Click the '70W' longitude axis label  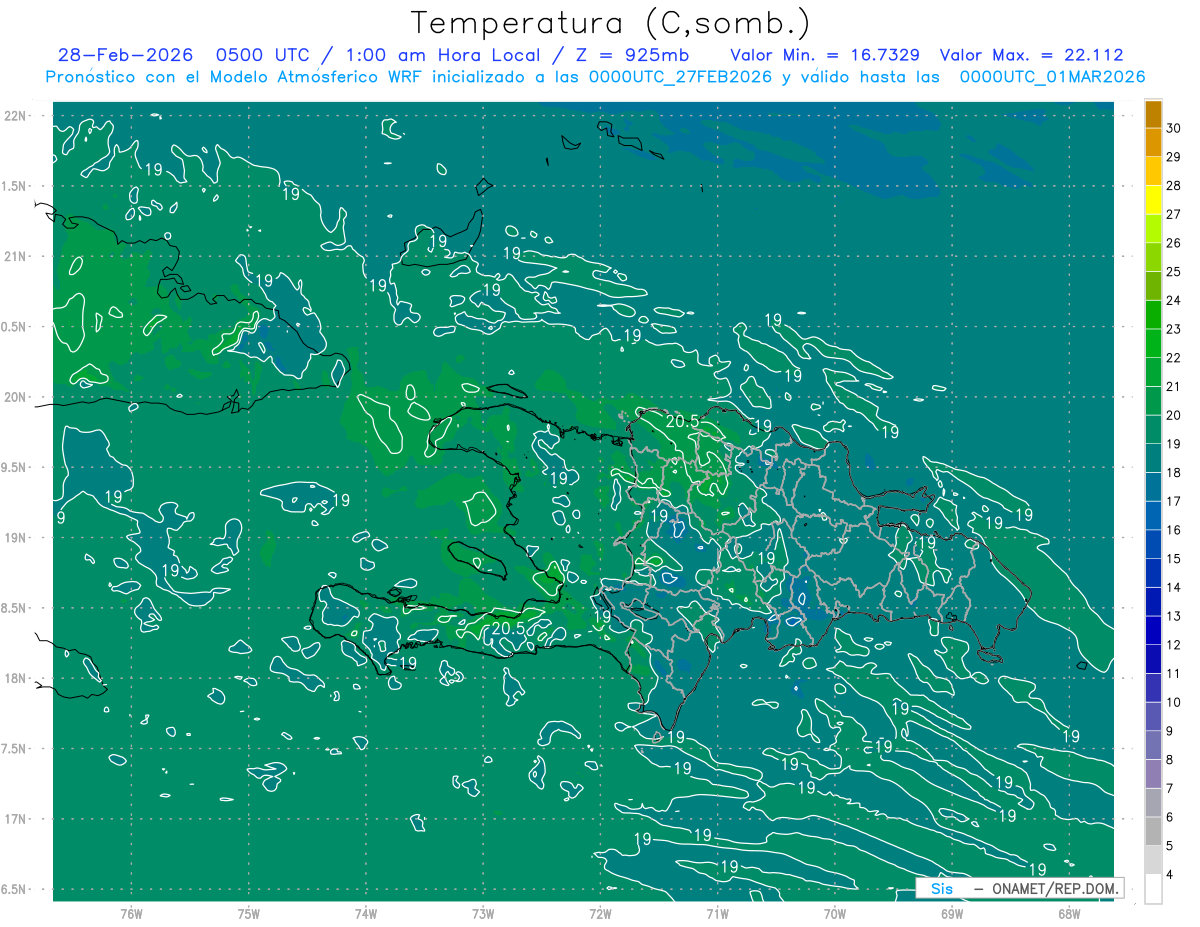834,915
